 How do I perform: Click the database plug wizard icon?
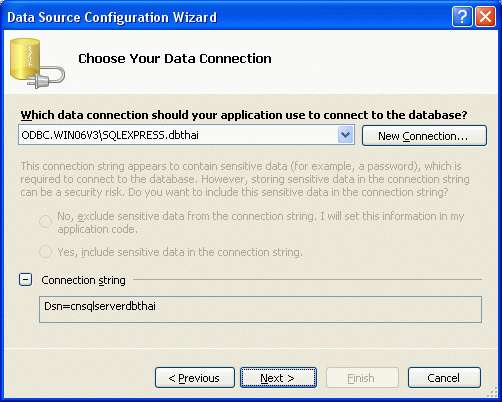point(37,63)
